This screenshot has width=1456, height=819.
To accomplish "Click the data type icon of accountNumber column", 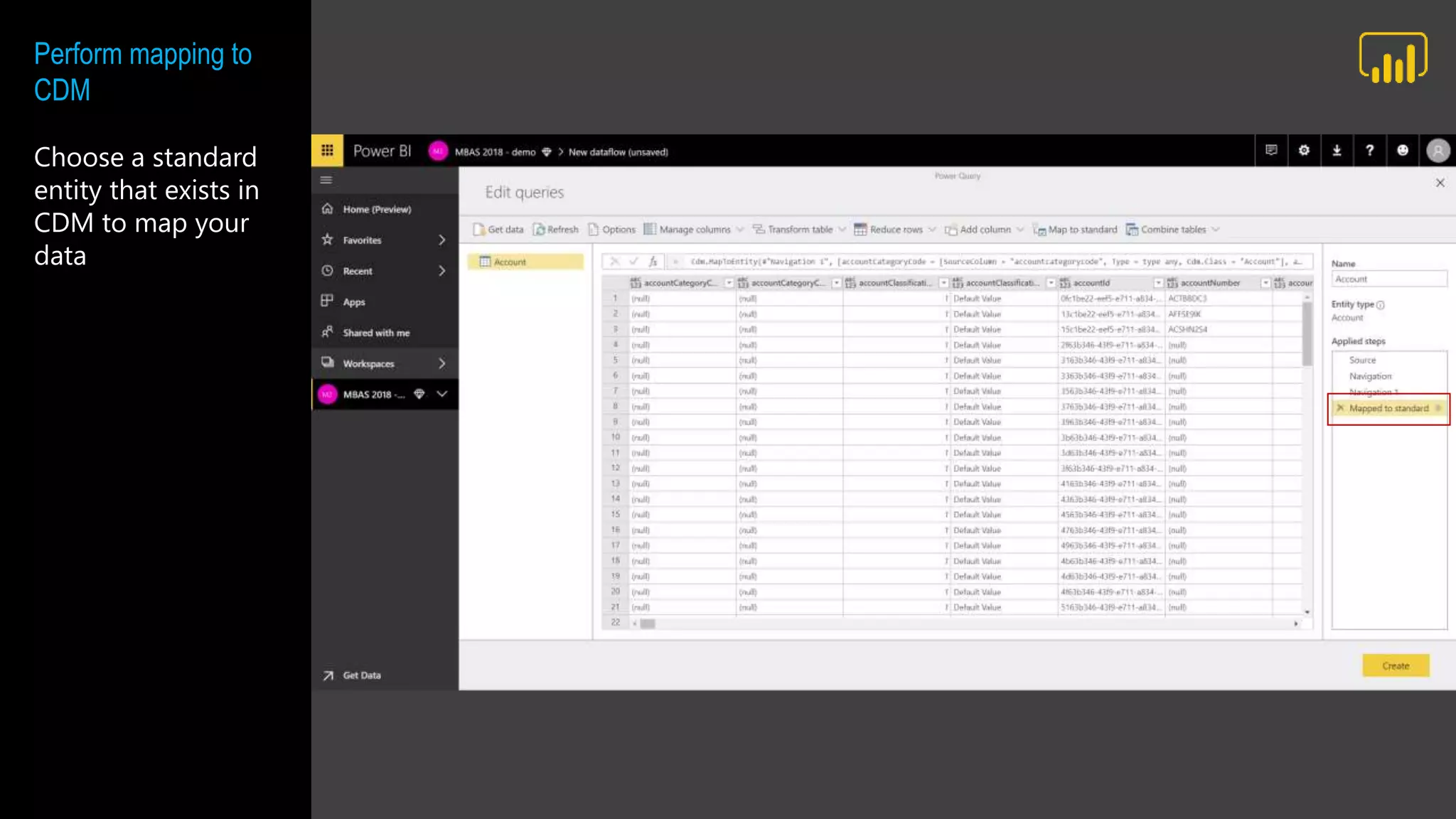I will 1172,283.
